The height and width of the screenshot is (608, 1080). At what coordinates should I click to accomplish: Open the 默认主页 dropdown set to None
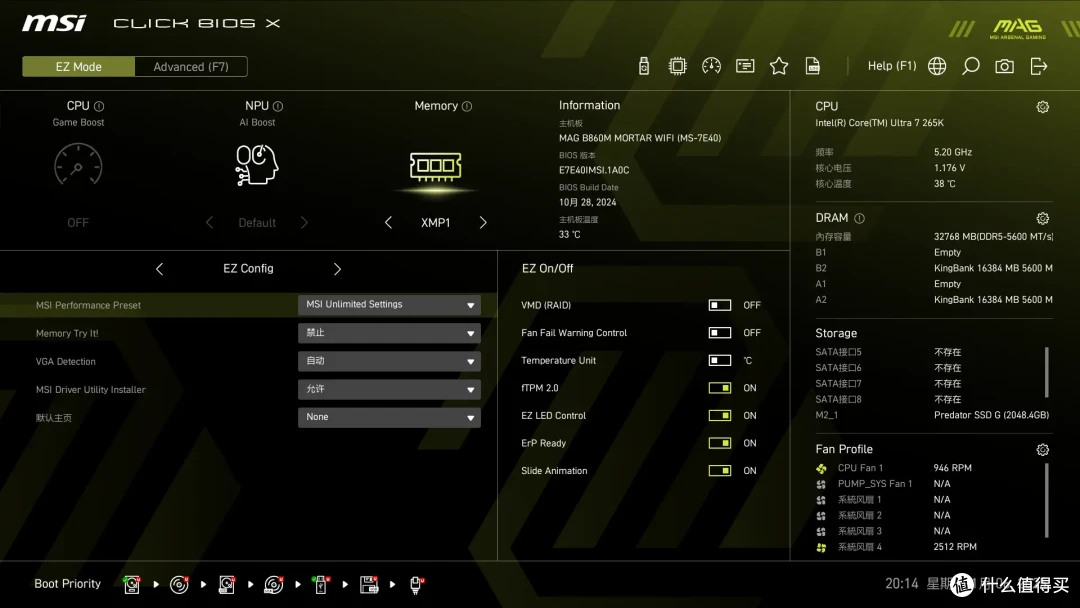pos(389,417)
